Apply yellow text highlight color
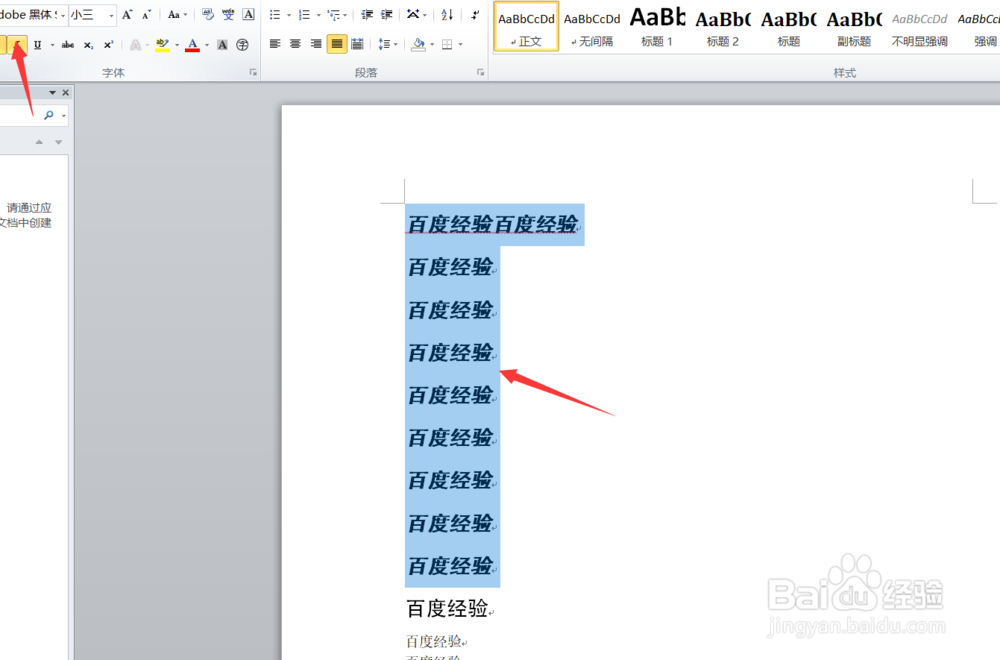 [x=163, y=45]
